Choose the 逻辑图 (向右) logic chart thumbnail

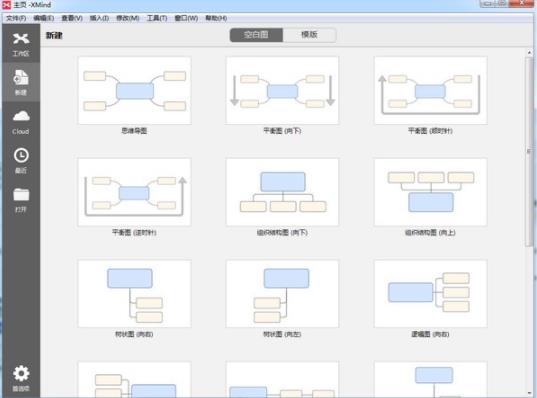click(430, 294)
